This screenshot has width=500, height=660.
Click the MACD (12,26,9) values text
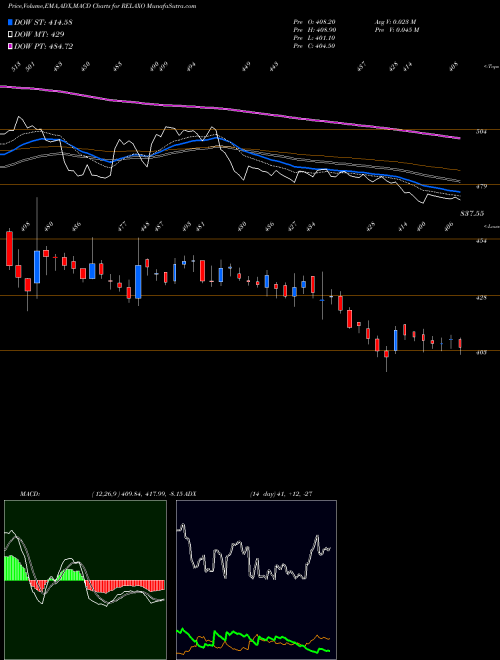[136, 494]
